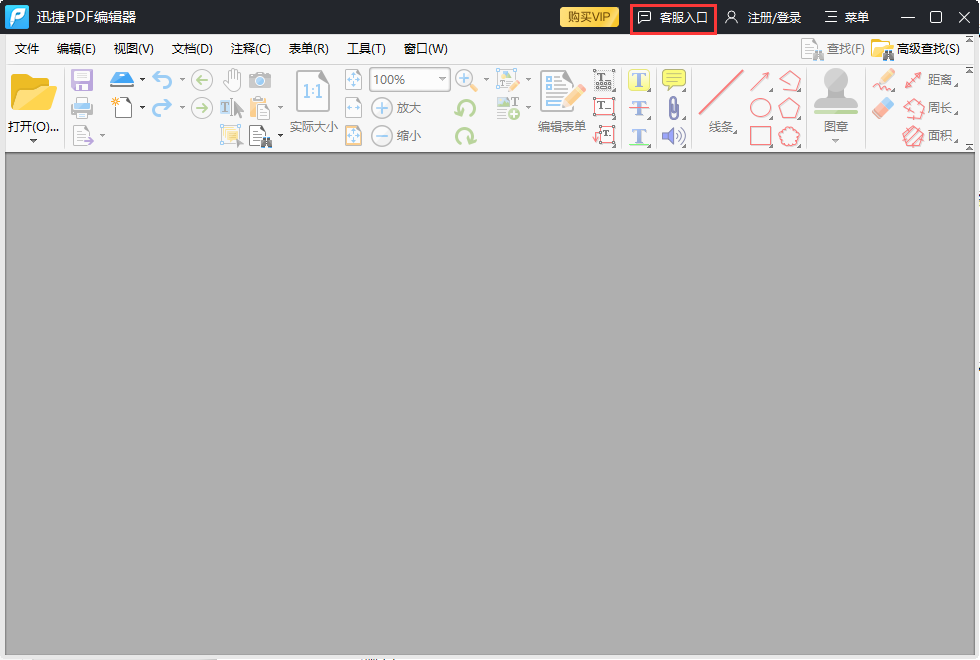
Task: Open the 菜单 hamburger menu
Action: click(847, 18)
